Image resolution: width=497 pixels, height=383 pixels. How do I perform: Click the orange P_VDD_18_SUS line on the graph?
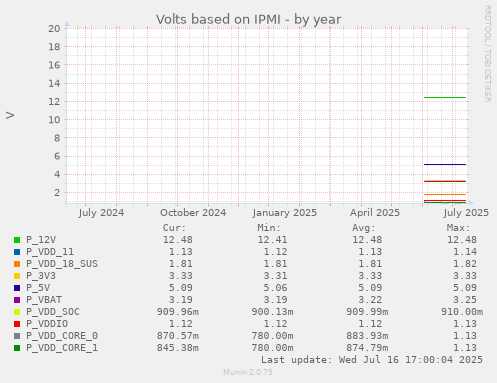(445, 194)
